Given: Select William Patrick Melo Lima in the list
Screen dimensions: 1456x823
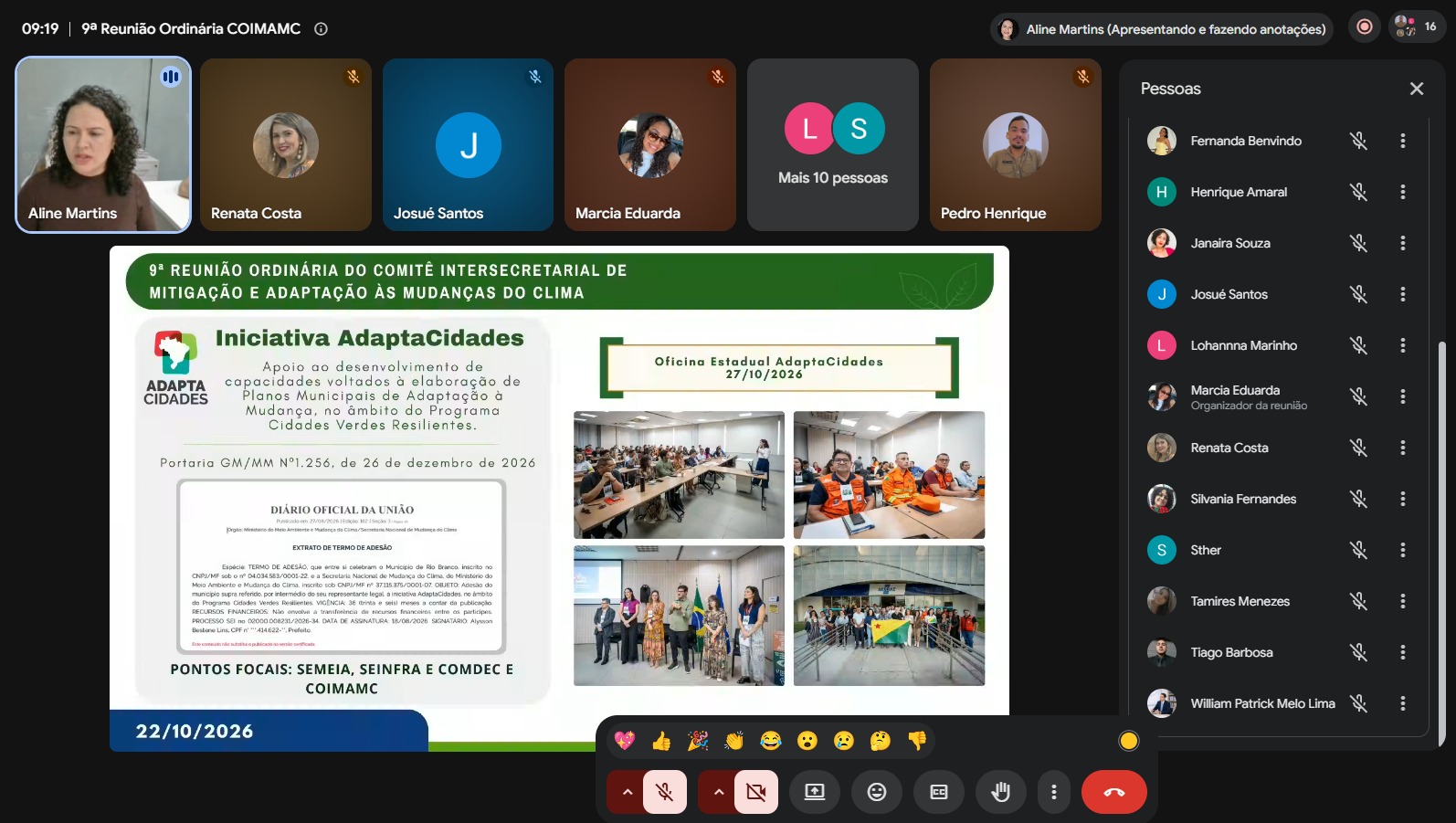Looking at the screenshot, I should coord(1279,703).
